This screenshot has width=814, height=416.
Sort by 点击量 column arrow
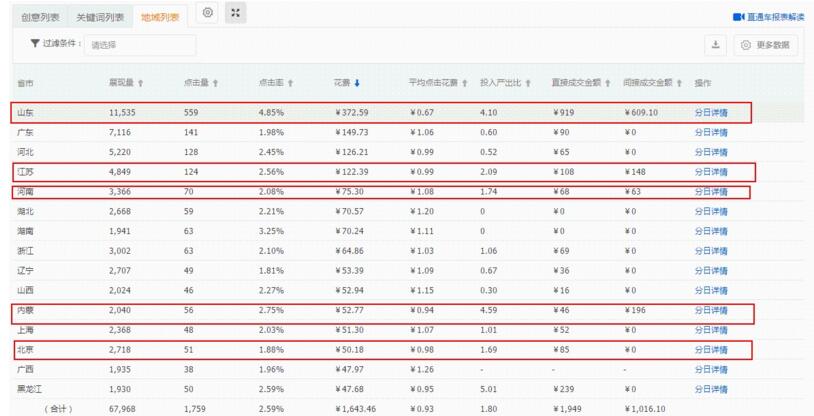pos(215,83)
